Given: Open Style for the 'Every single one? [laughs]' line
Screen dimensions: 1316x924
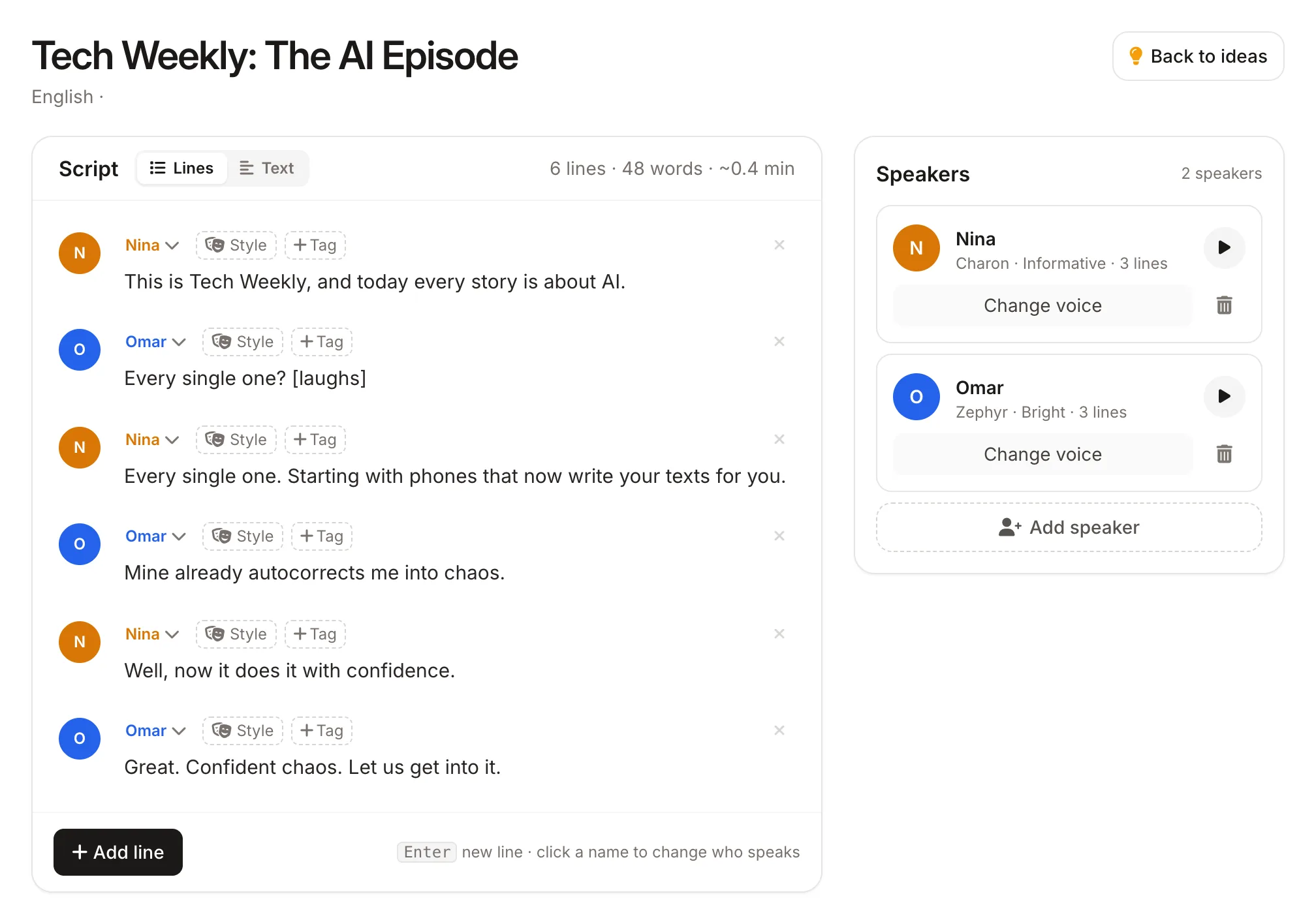Looking at the screenshot, I should (x=243, y=342).
